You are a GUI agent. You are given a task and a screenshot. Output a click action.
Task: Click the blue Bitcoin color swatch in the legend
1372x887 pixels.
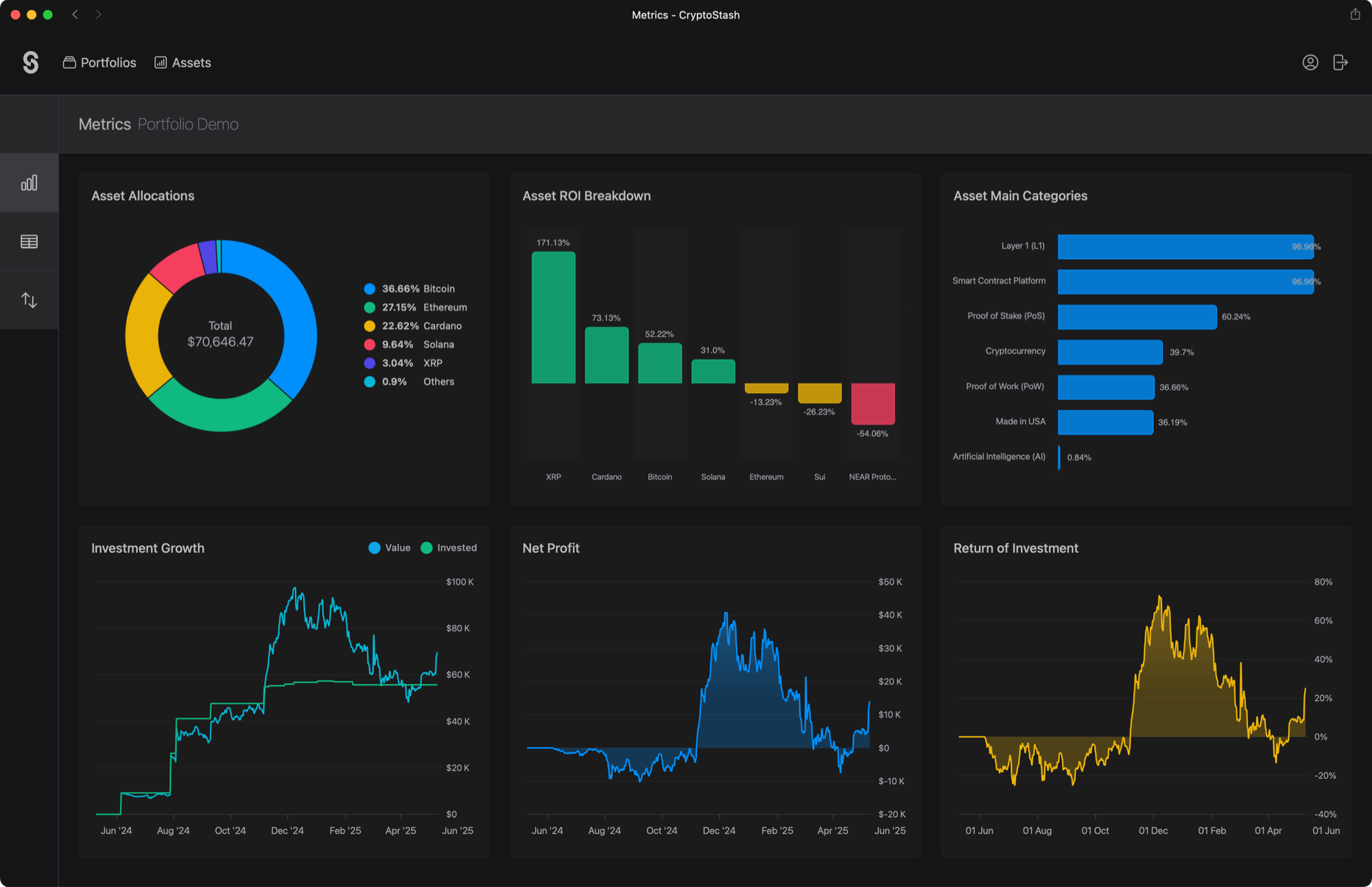coord(370,289)
